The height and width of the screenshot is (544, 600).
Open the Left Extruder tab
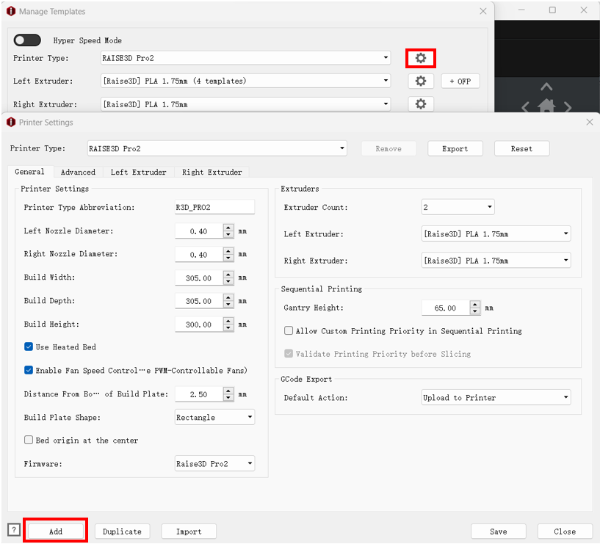point(138,172)
